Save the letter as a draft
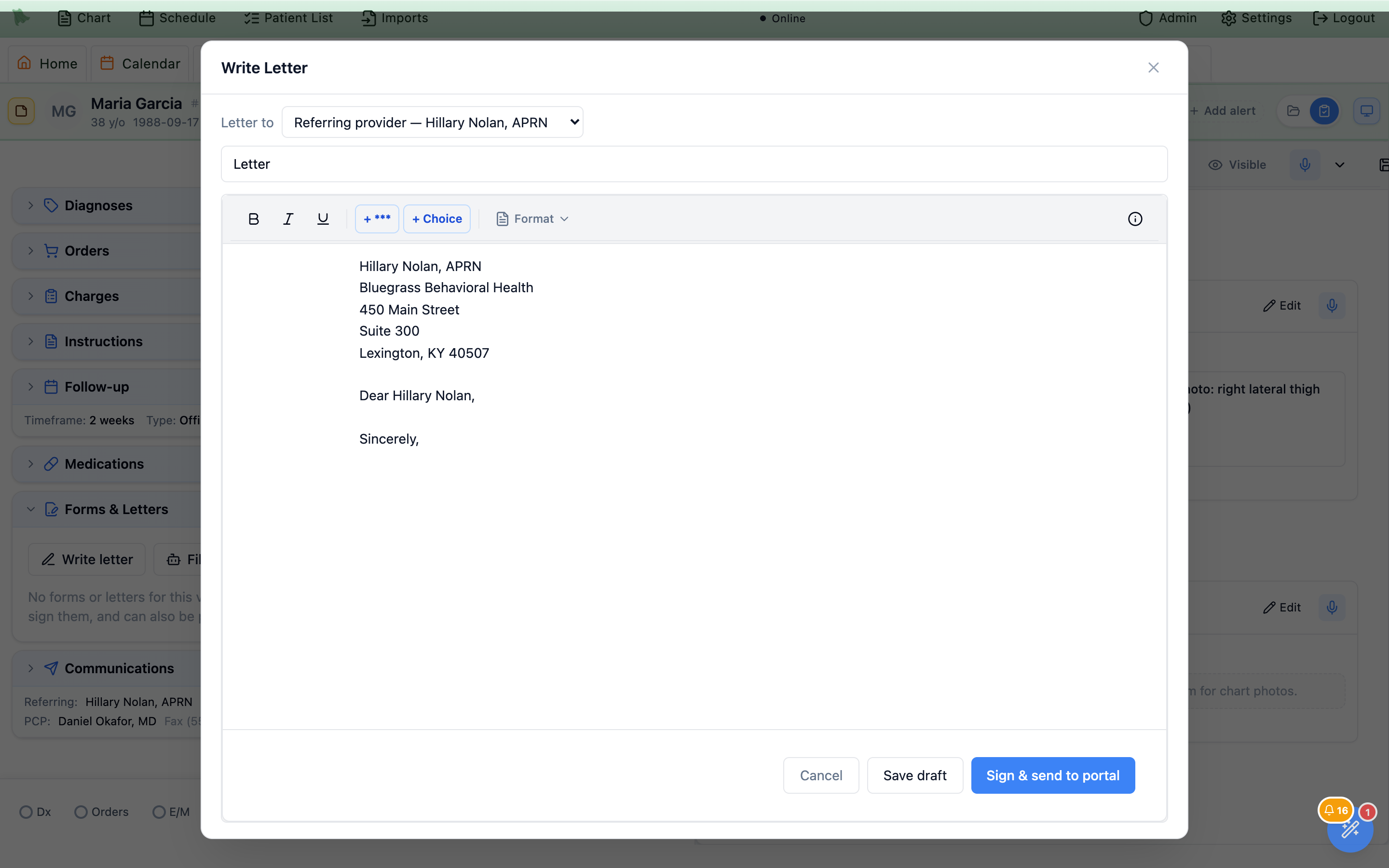 (915, 775)
